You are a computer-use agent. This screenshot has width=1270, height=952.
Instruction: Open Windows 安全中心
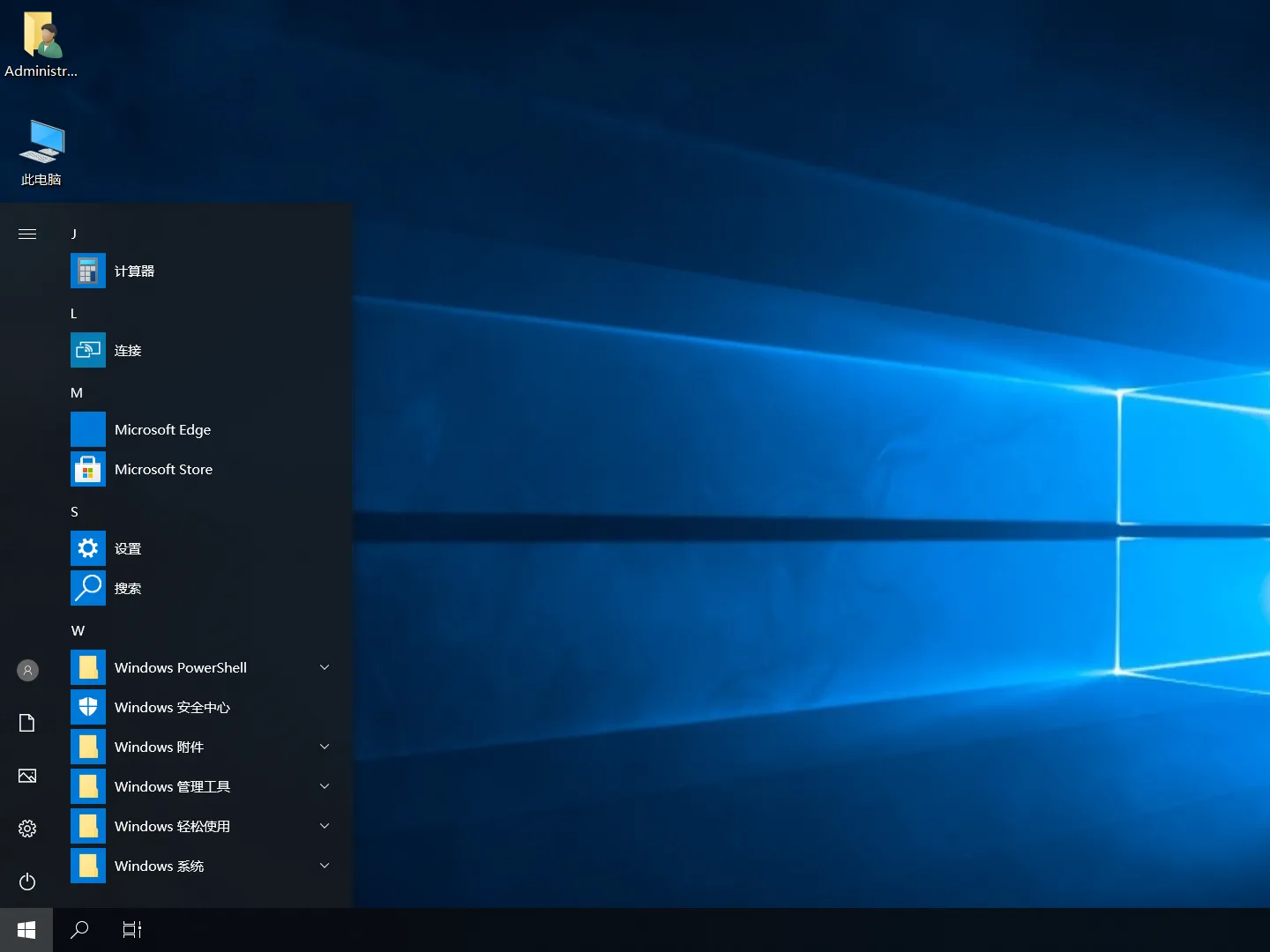[x=172, y=707]
